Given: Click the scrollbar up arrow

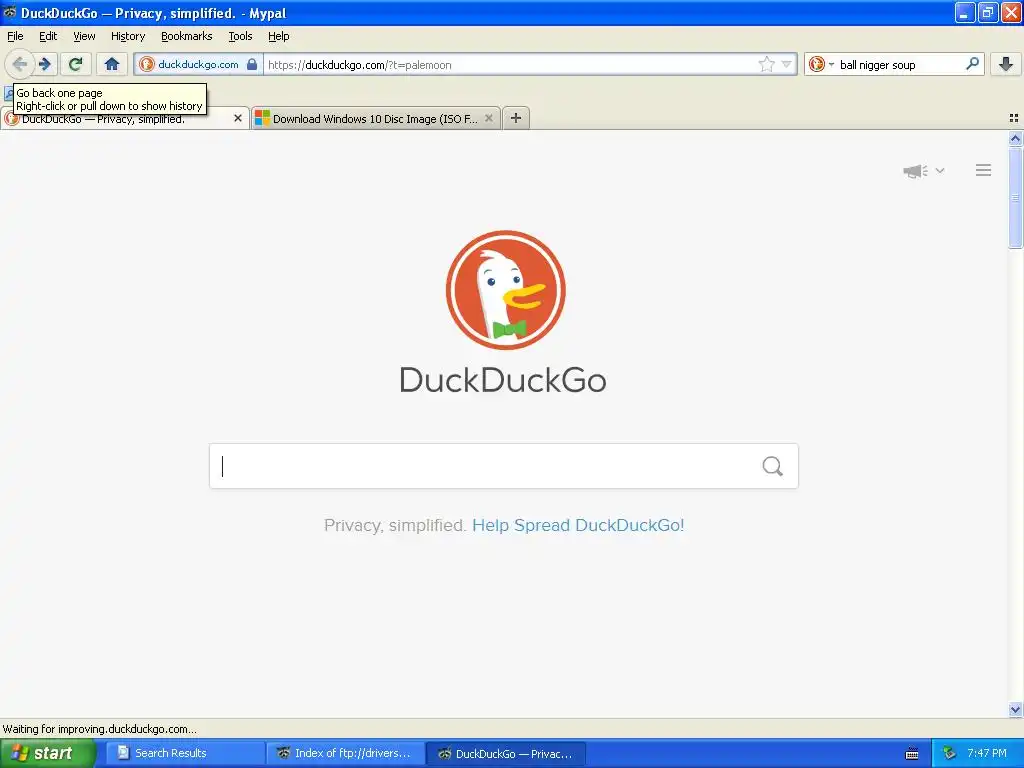Looking at the screenshot, I should [x=1015, y=138].
